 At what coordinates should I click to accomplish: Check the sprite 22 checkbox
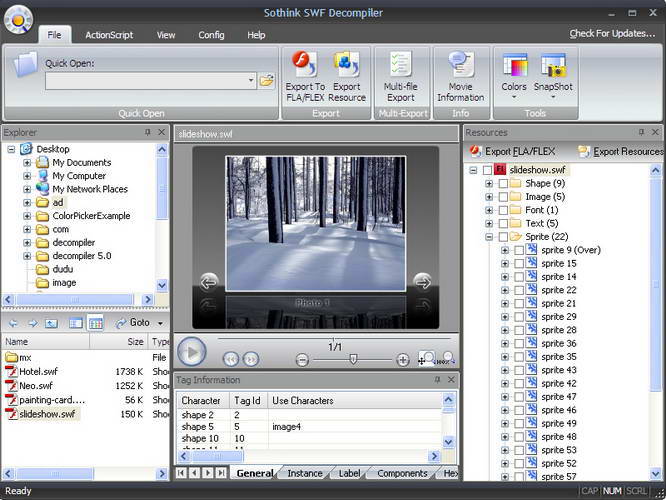point(519,290)
